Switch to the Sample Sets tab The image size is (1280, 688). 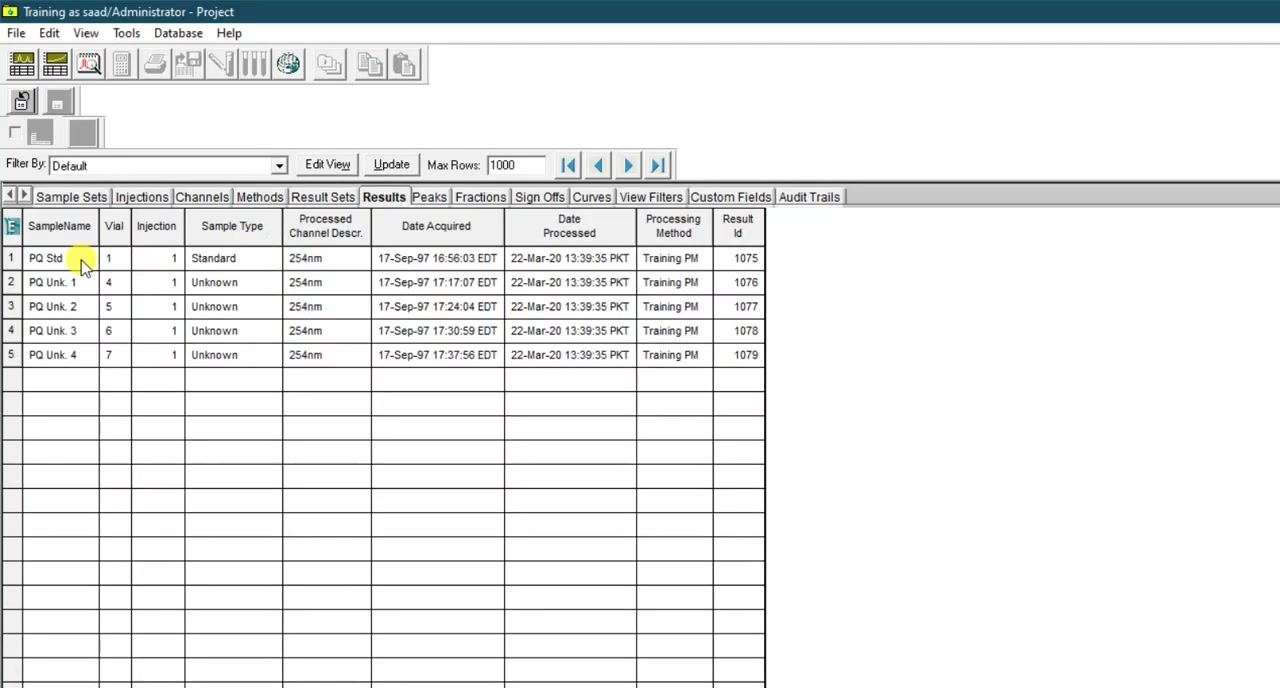pyautogui.click(x=71, y=197)
